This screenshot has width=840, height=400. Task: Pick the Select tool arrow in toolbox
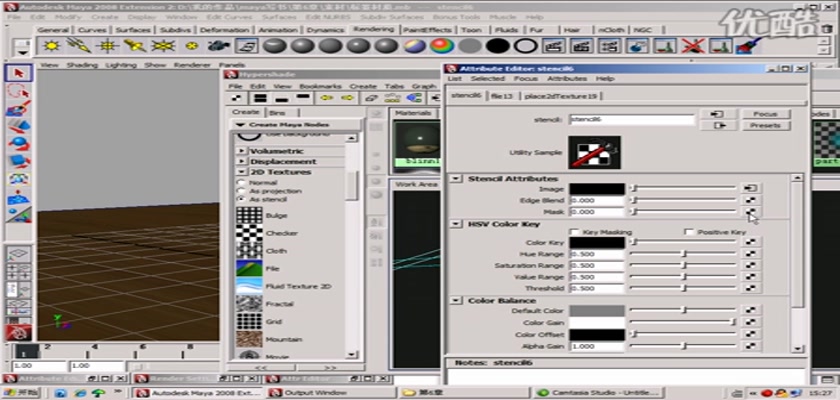coord(19,73)
